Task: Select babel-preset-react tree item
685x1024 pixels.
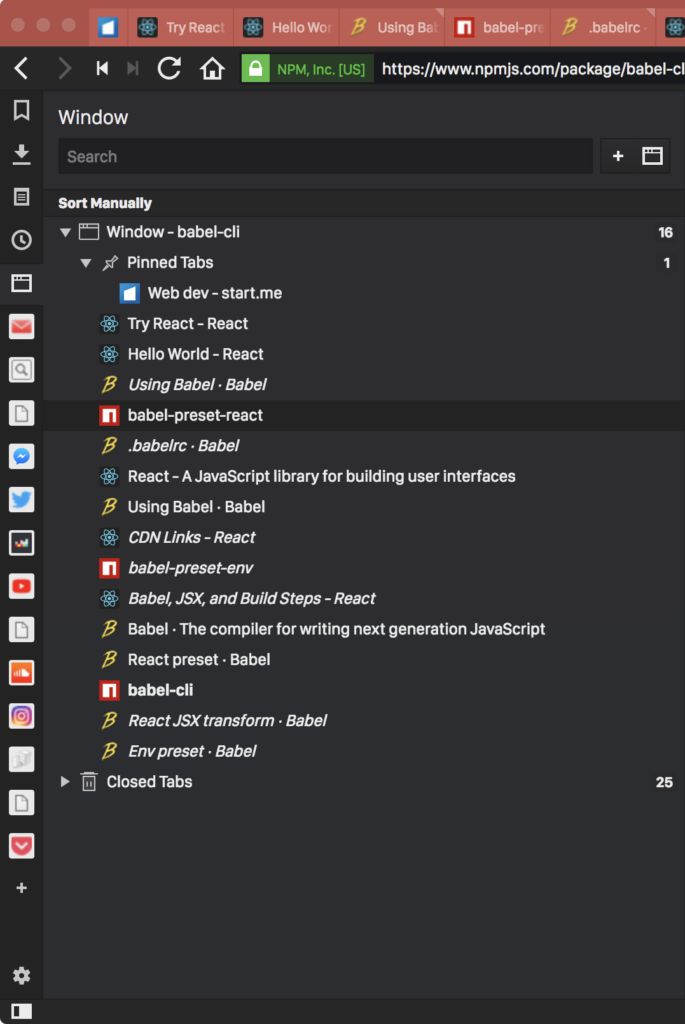Action: click(364, 415)
